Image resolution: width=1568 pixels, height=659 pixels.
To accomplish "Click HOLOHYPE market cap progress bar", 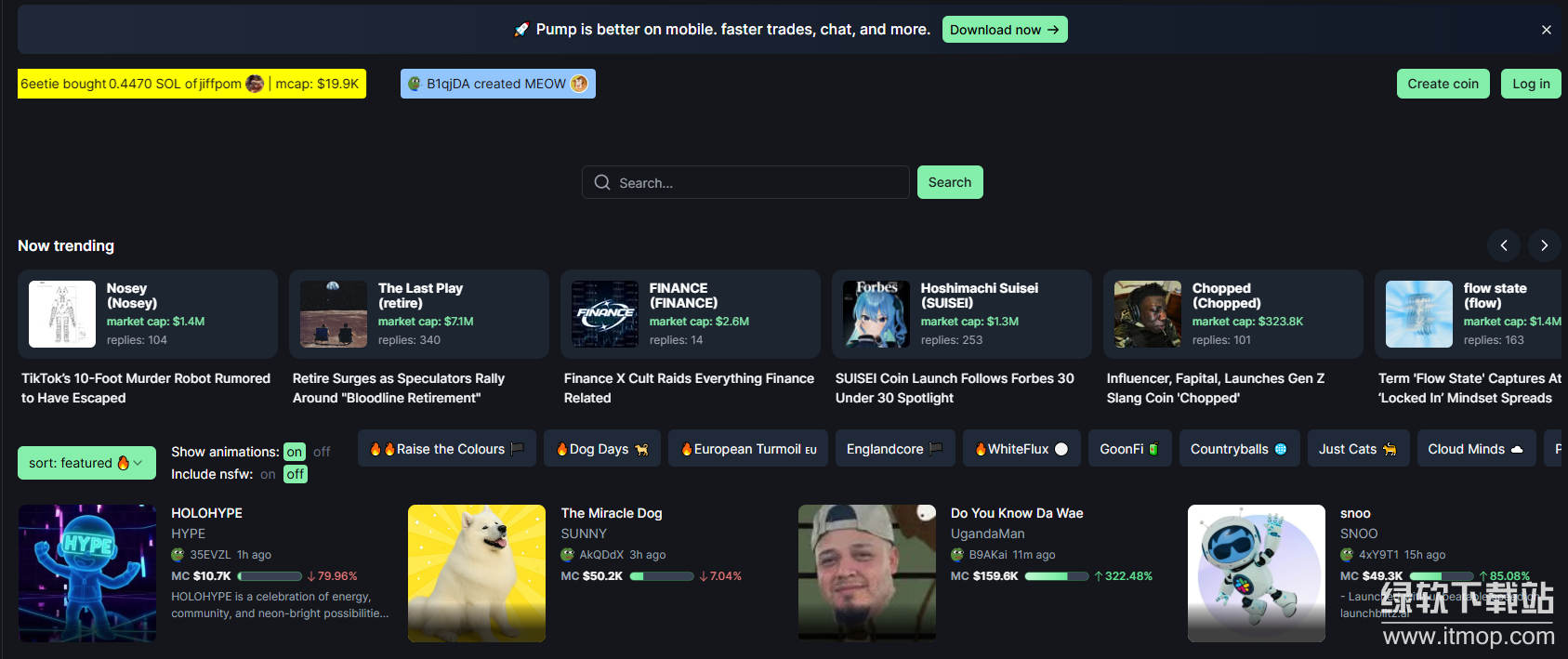I will pyautogui.click(x=270, y=576).
